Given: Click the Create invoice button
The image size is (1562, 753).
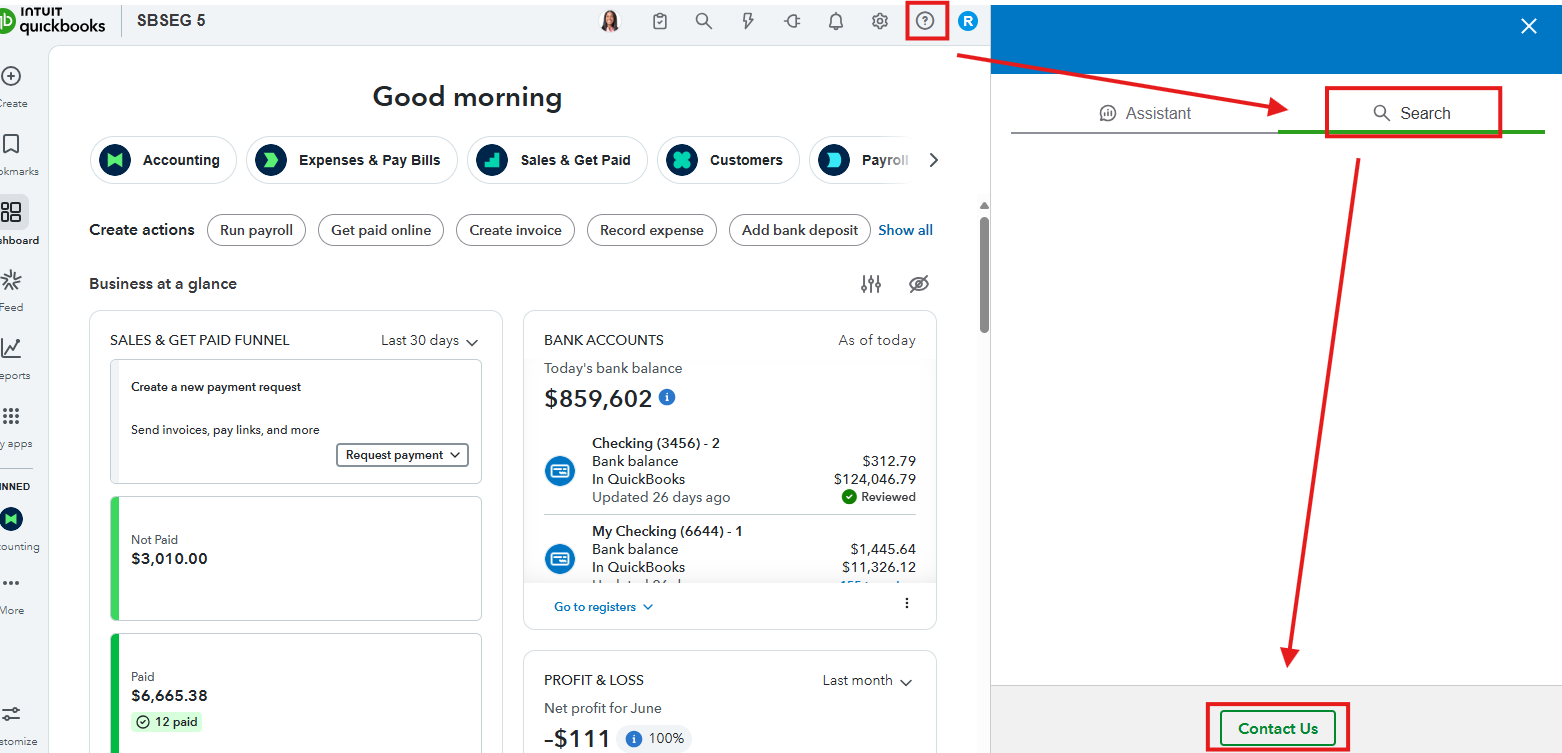Looking at the screenshot, I should tap(515, 230).
